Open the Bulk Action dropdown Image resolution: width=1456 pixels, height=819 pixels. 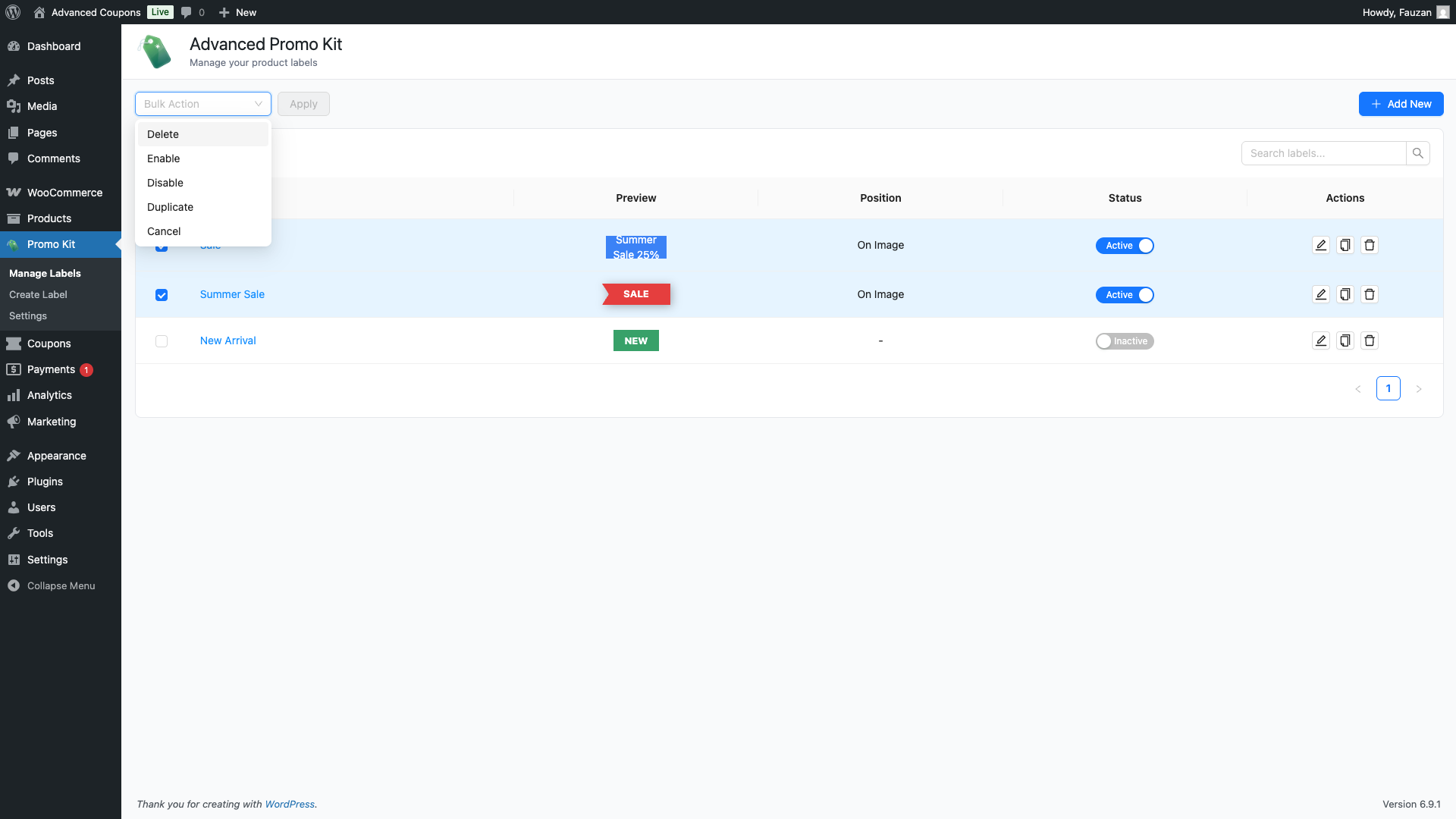click(202, 104)
